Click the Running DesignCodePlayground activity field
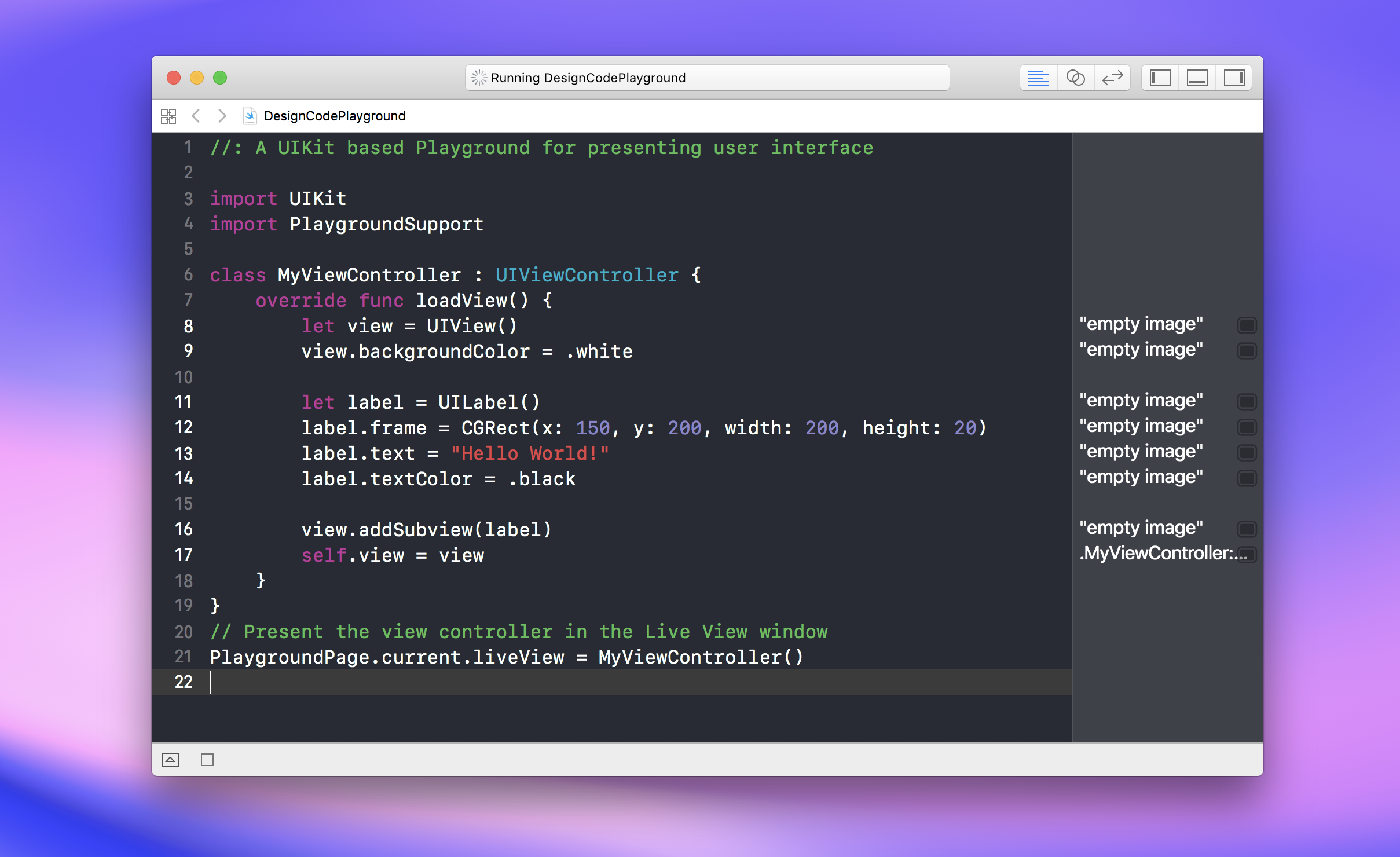The image size is (1400, 857). point(707,78)
